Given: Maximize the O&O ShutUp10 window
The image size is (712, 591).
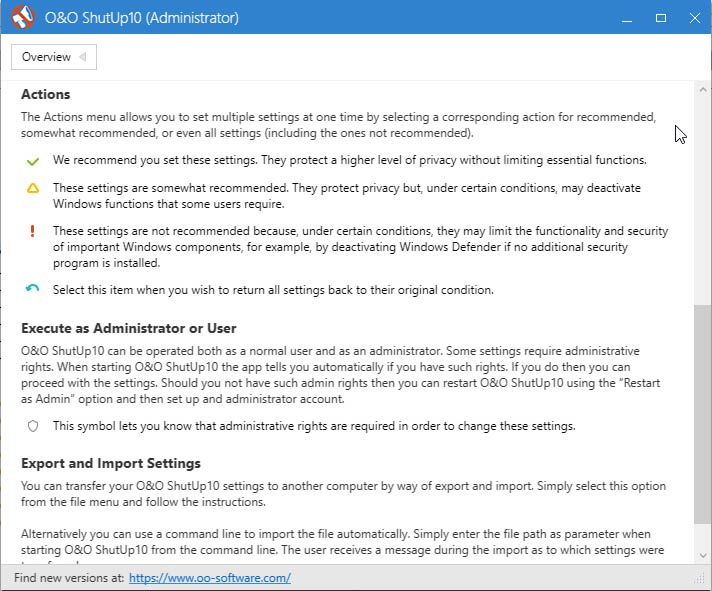Looking at the screenshot, I should [661, 18].
